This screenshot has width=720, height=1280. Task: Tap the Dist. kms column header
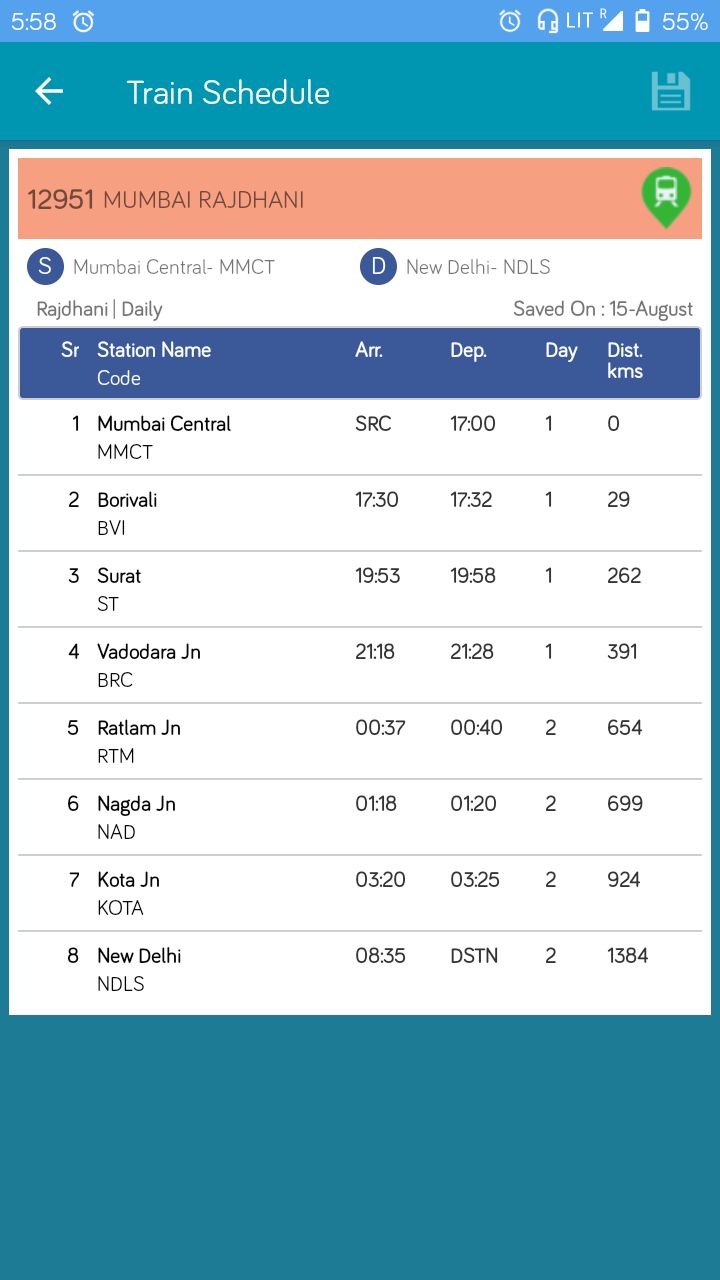pos(625,360)
